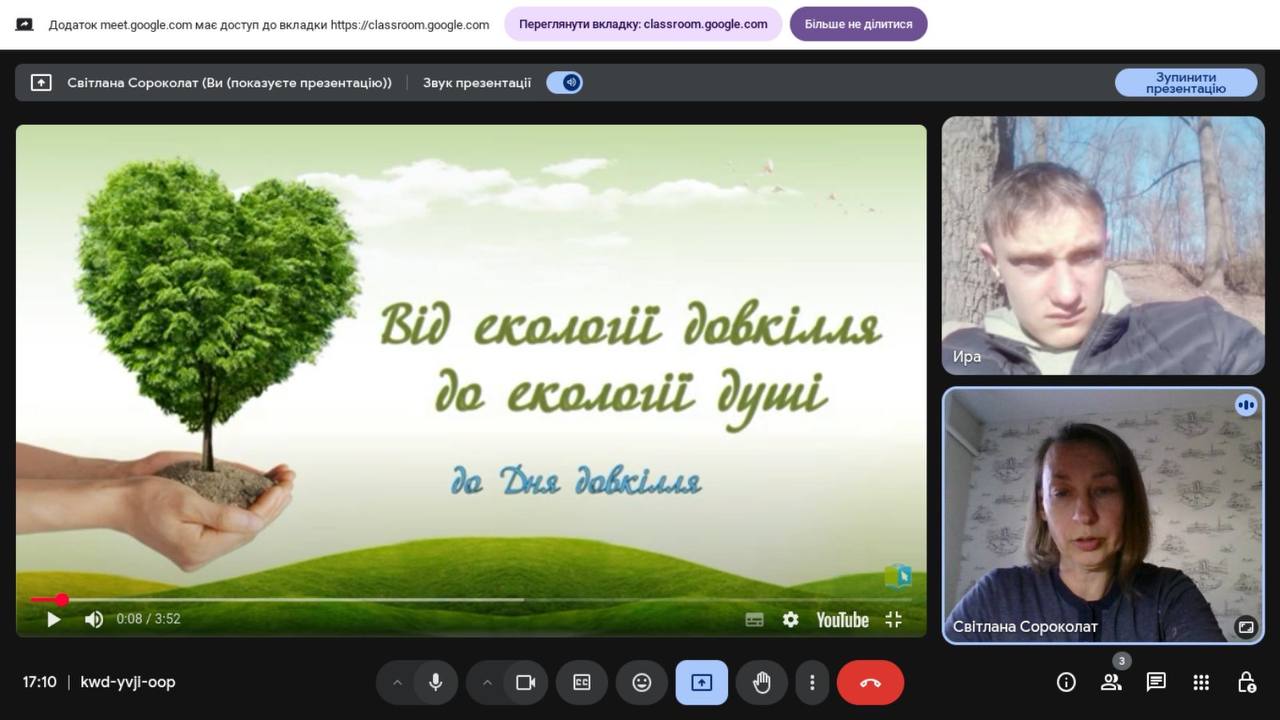Click the share screen present button

pyautogui.click(x=702, y=682)
